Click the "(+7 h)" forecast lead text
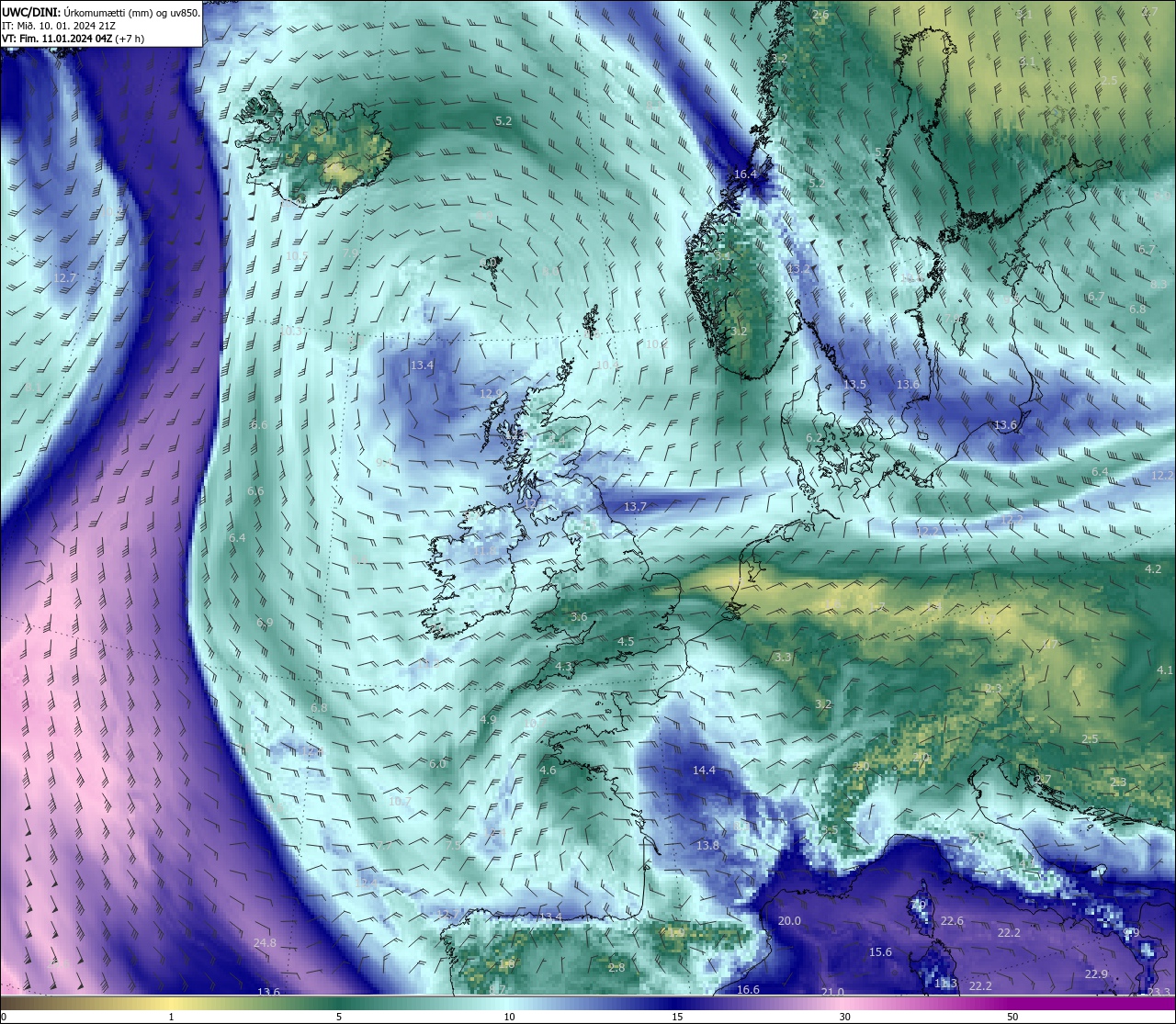Image resolution: width=1176 pixels, height=1024 pixels. 130,39
